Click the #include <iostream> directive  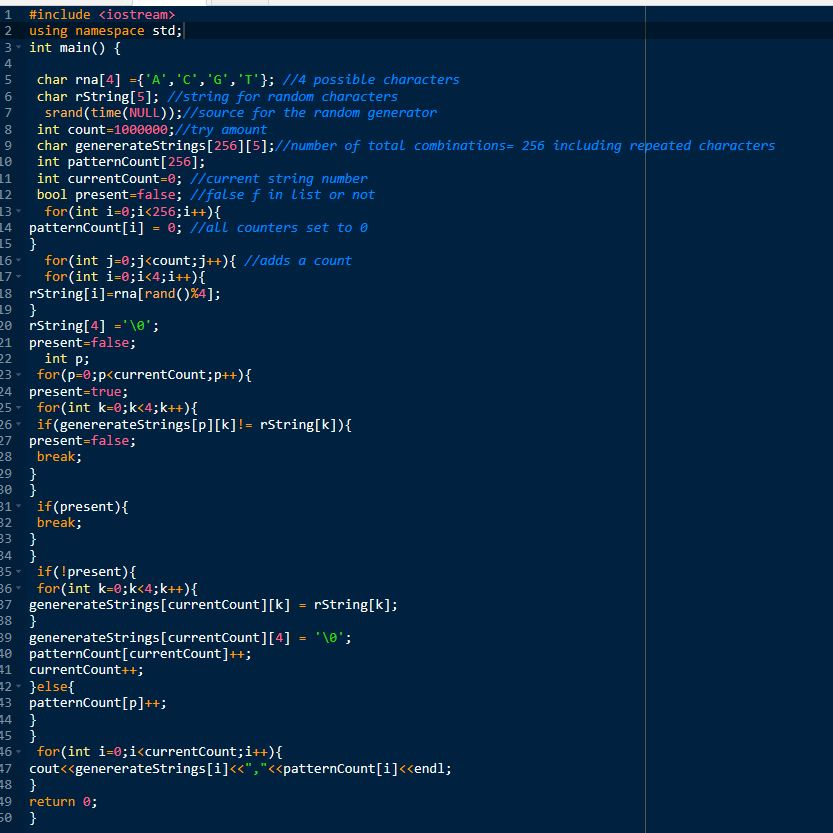point(100,13)
